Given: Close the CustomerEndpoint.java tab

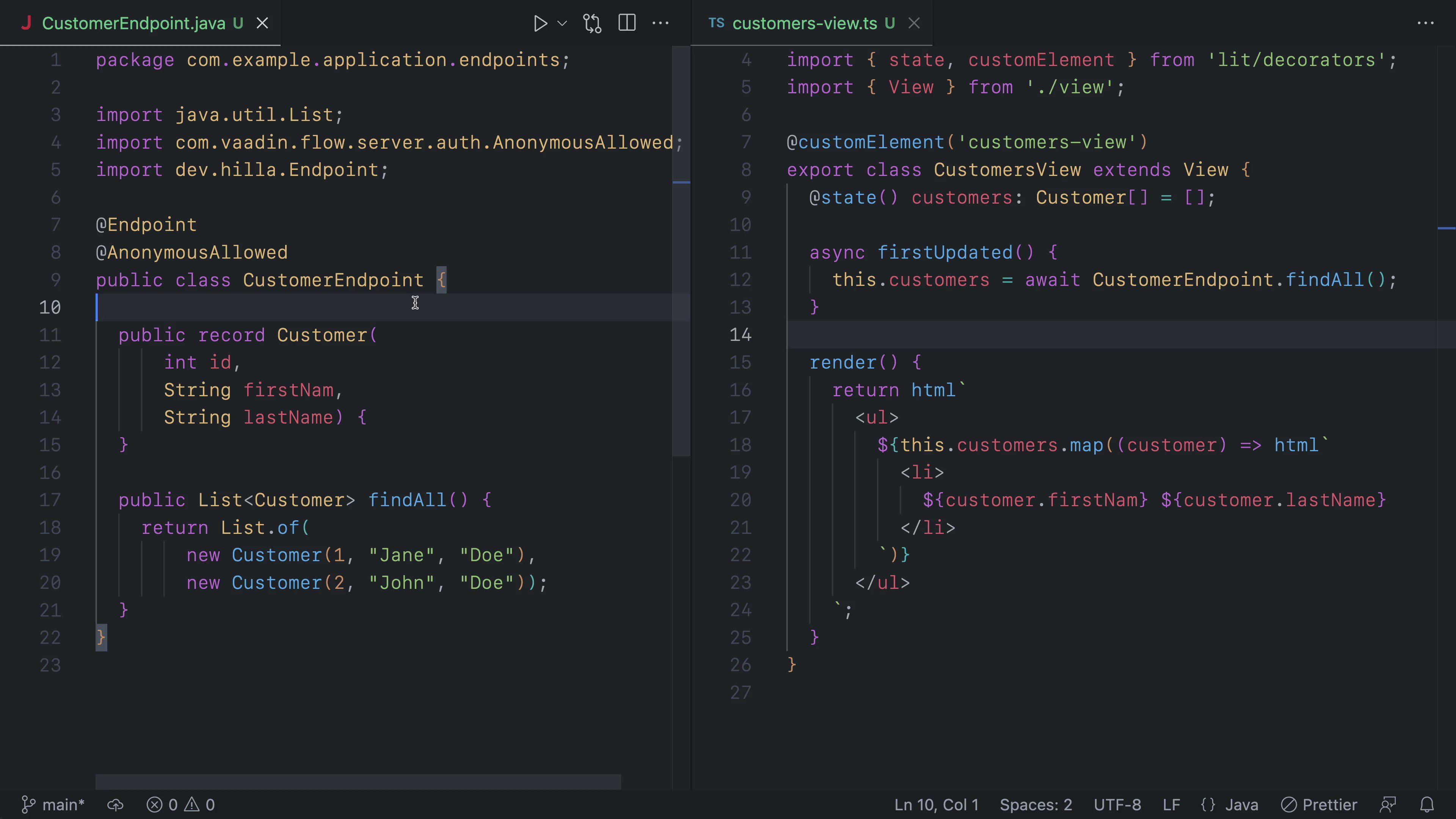Looking at the screenshot, I should 262,23.
